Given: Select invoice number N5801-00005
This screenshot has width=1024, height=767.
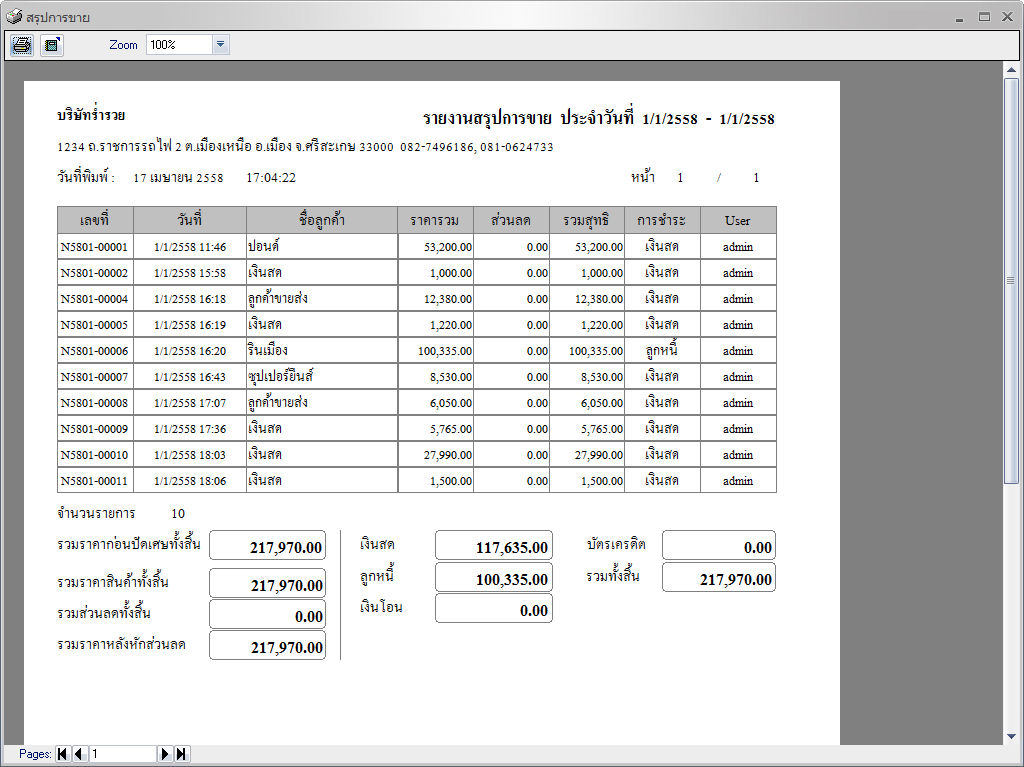Looking at the screenshot, I should [95, 325].
